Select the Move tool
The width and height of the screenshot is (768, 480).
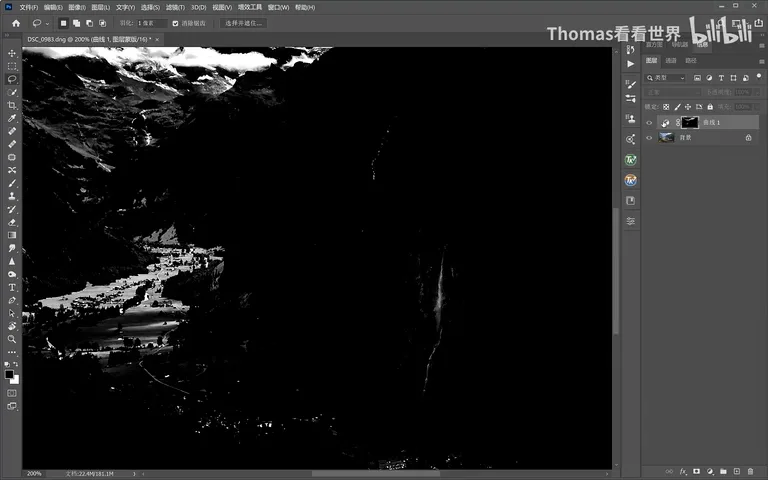(x=12, y=53)
